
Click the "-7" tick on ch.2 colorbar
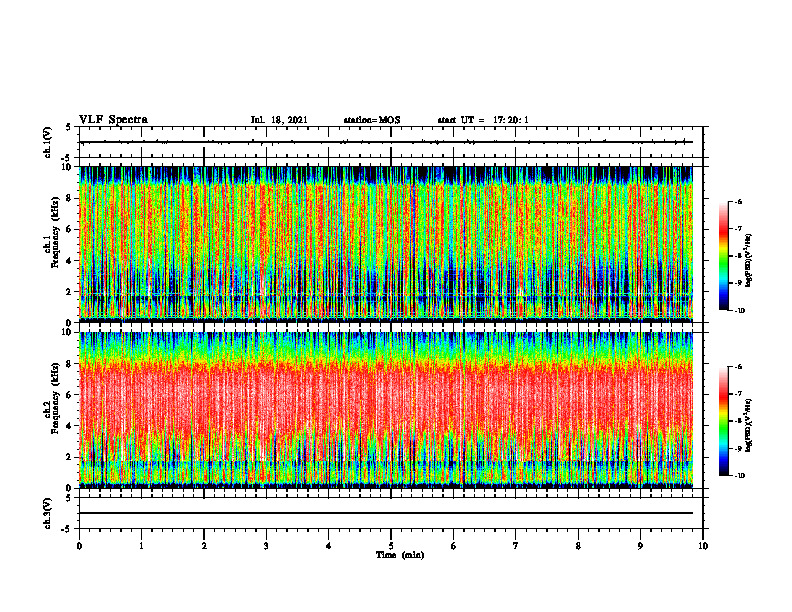[738, 394]
